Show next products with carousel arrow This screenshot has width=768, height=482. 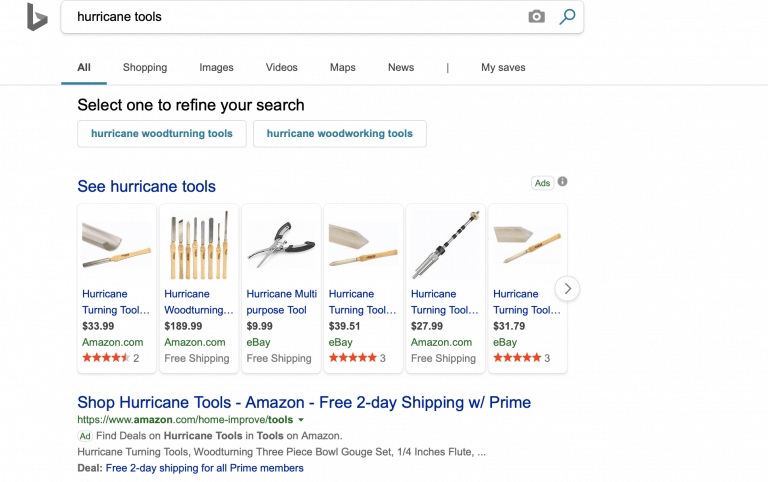(567, 289)
